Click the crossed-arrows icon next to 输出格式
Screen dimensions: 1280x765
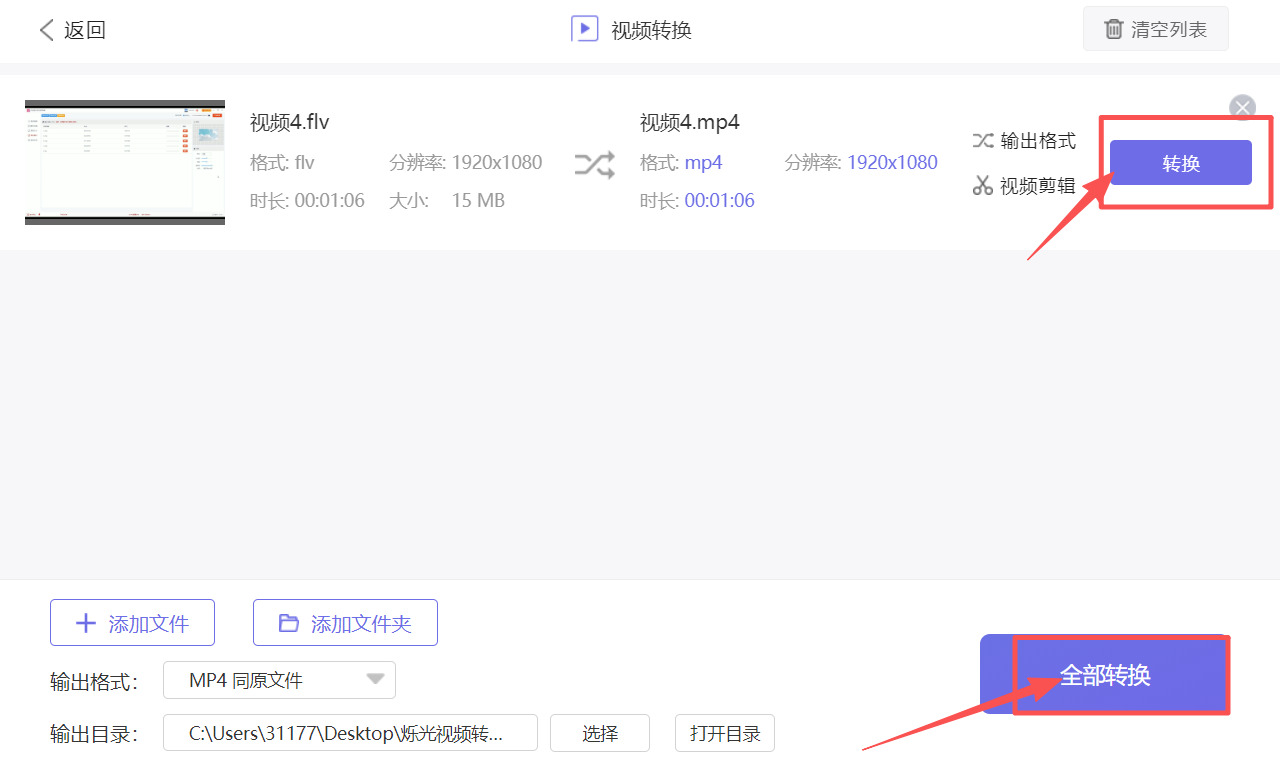pos(983,140)
